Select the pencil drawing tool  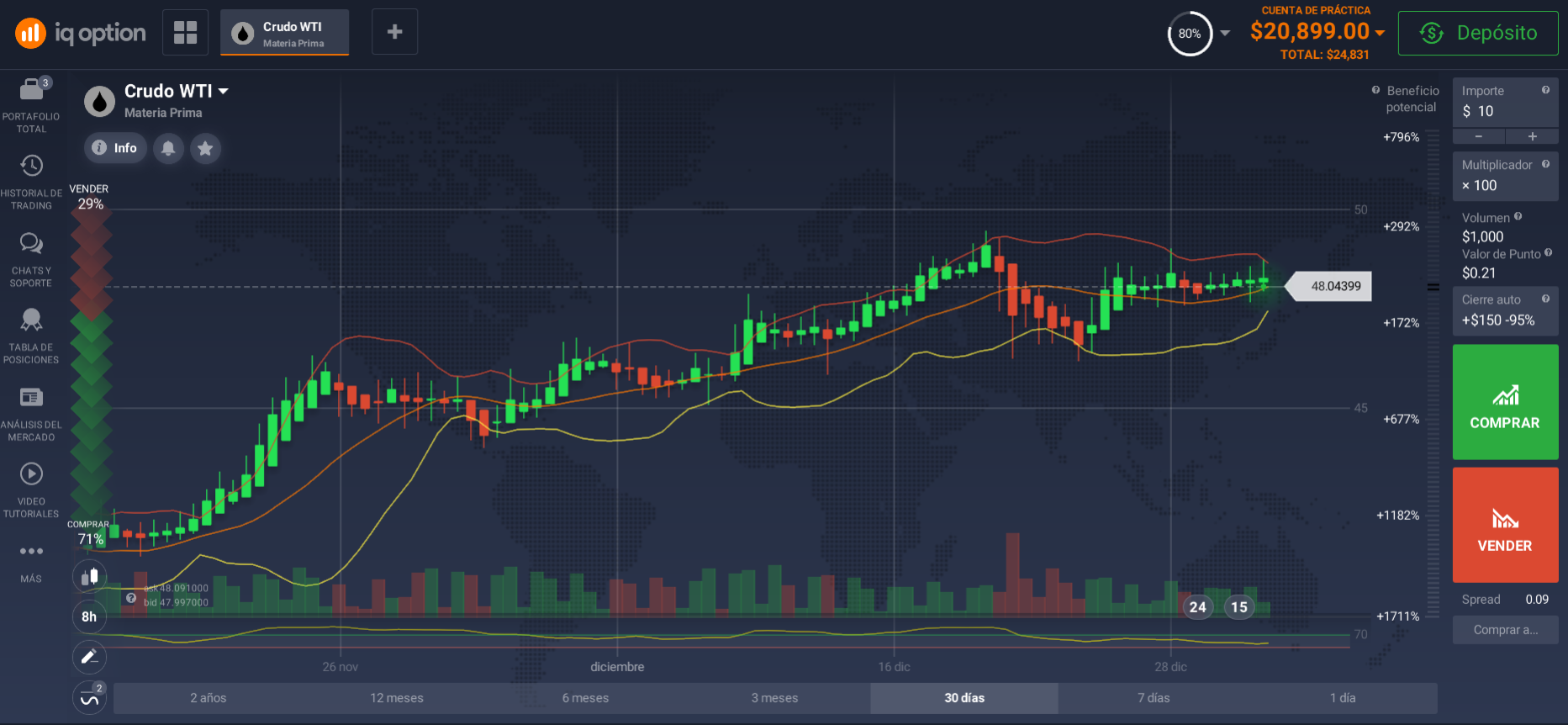pos(89,657)
